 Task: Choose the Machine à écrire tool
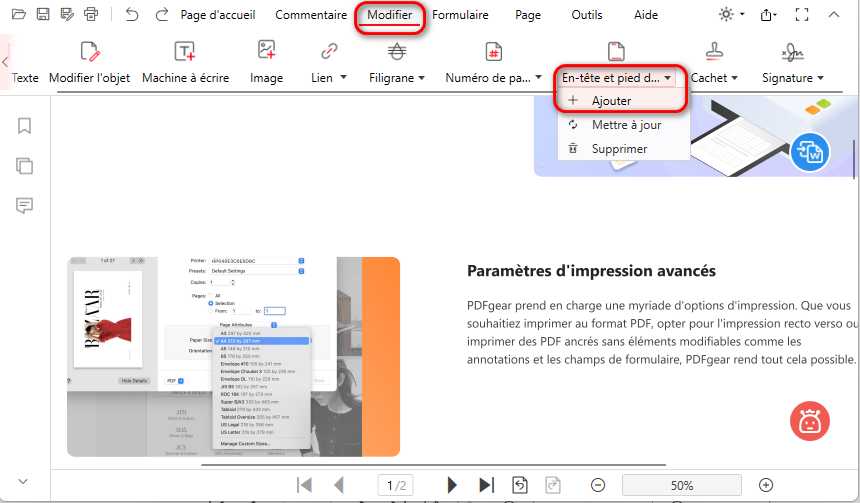(x=185, y=63)
